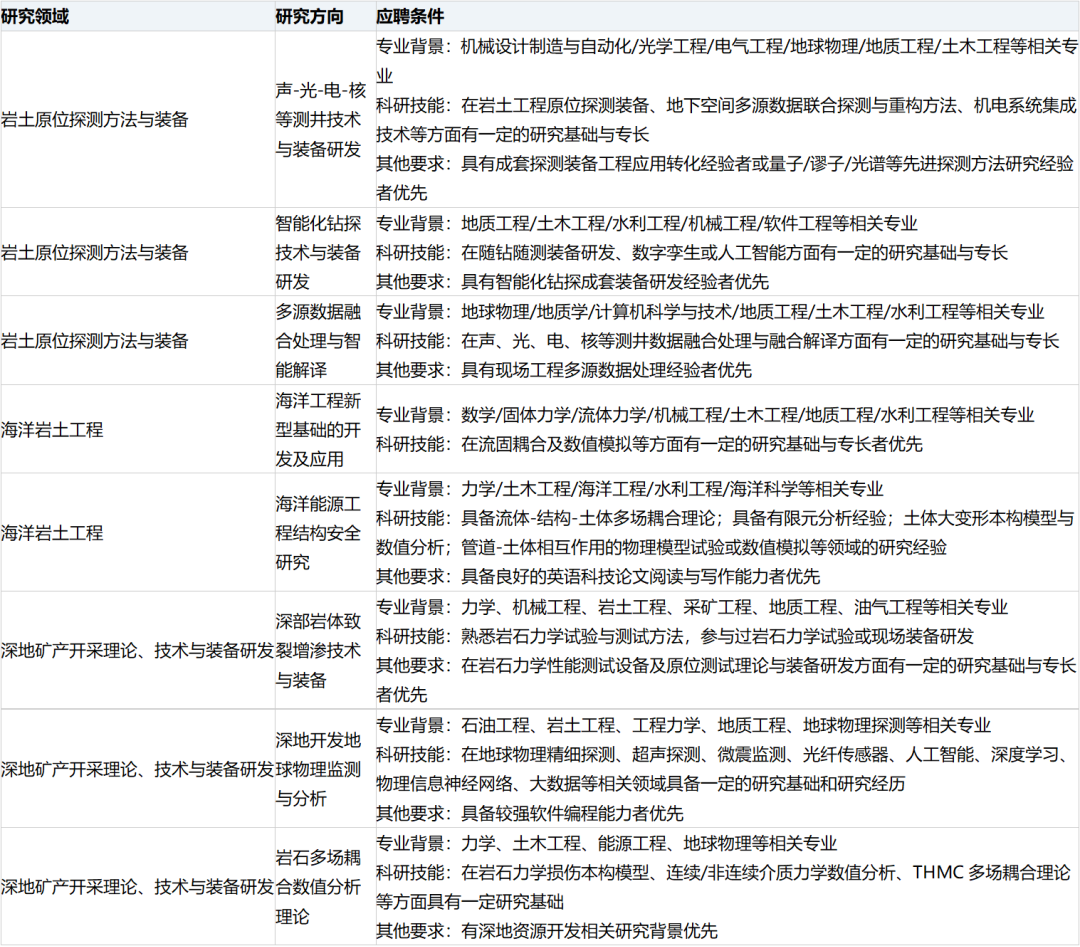This screenshot has width=1080, height=947.
Task: Click the 专业背景 line listing "采矿工程、地质工程、油气工程"
Action: (692, 607)
